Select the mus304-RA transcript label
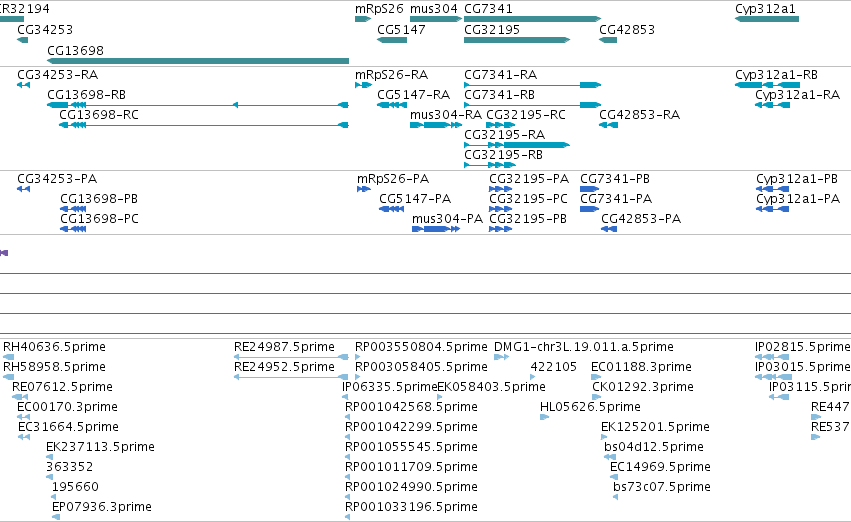The width and height of the screenshot is (851, 522). pyautogui.click(x=446, y=115)
